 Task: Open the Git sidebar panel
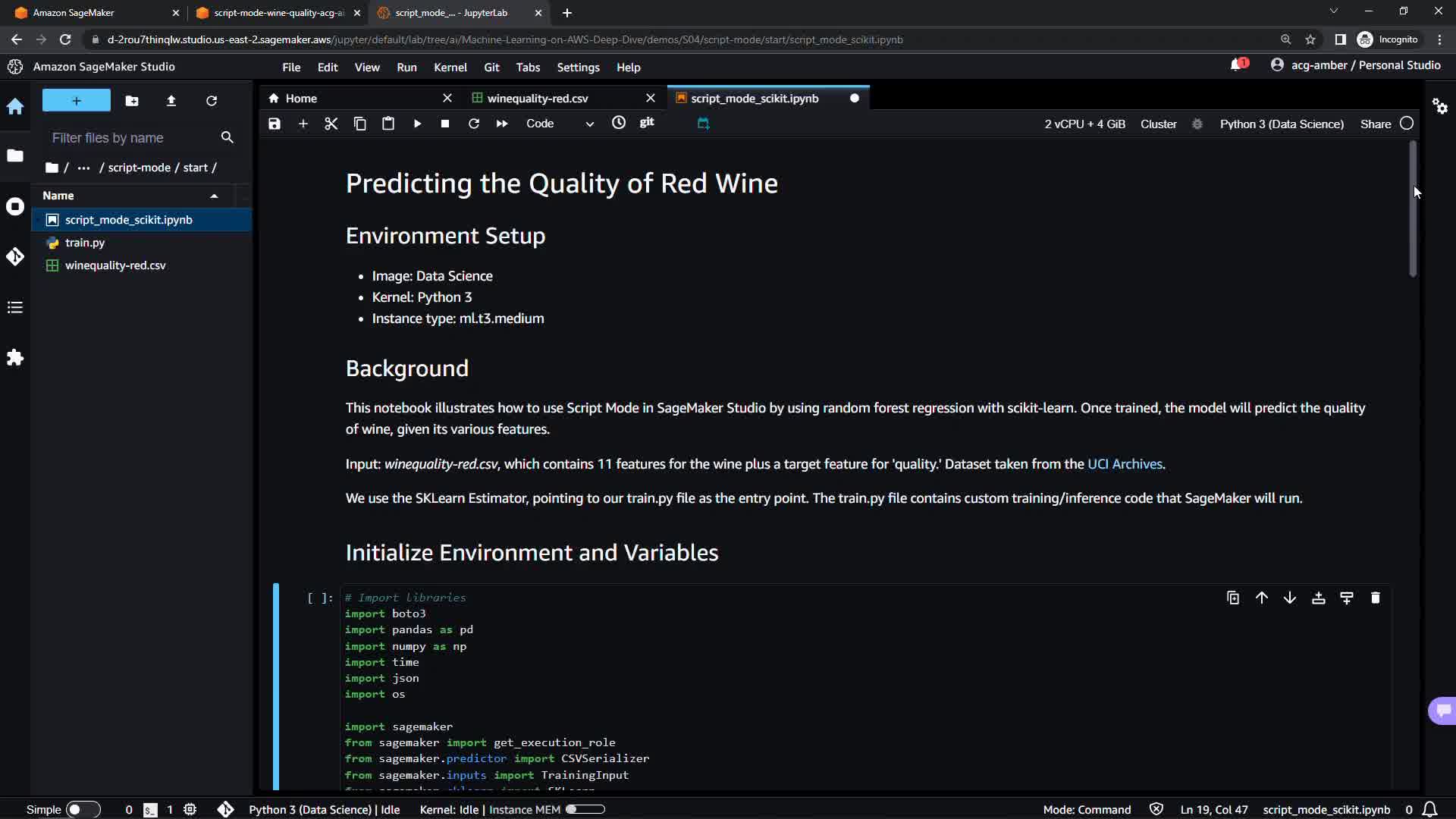coord(15,257)
